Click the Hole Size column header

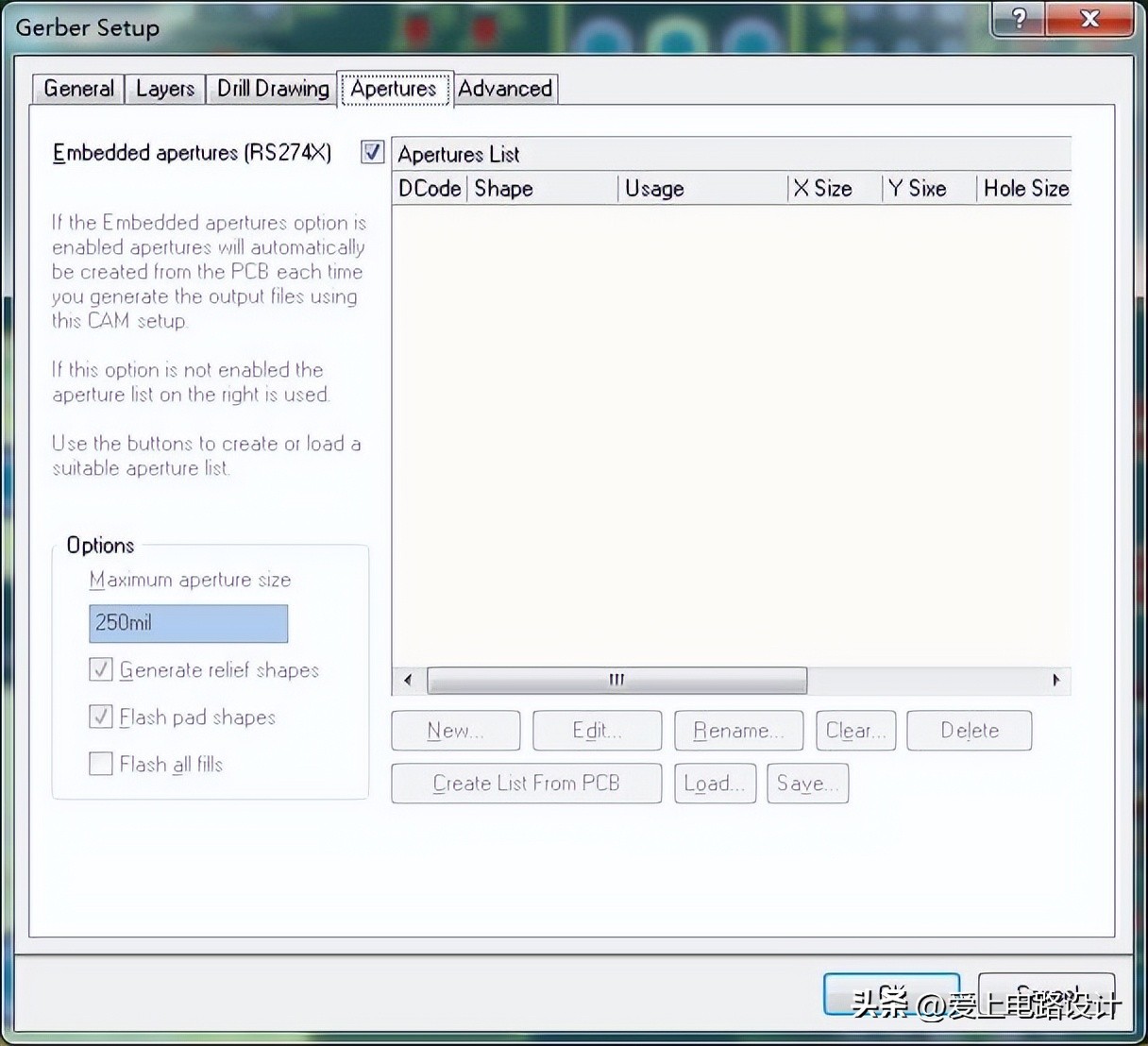(1024, 189)
